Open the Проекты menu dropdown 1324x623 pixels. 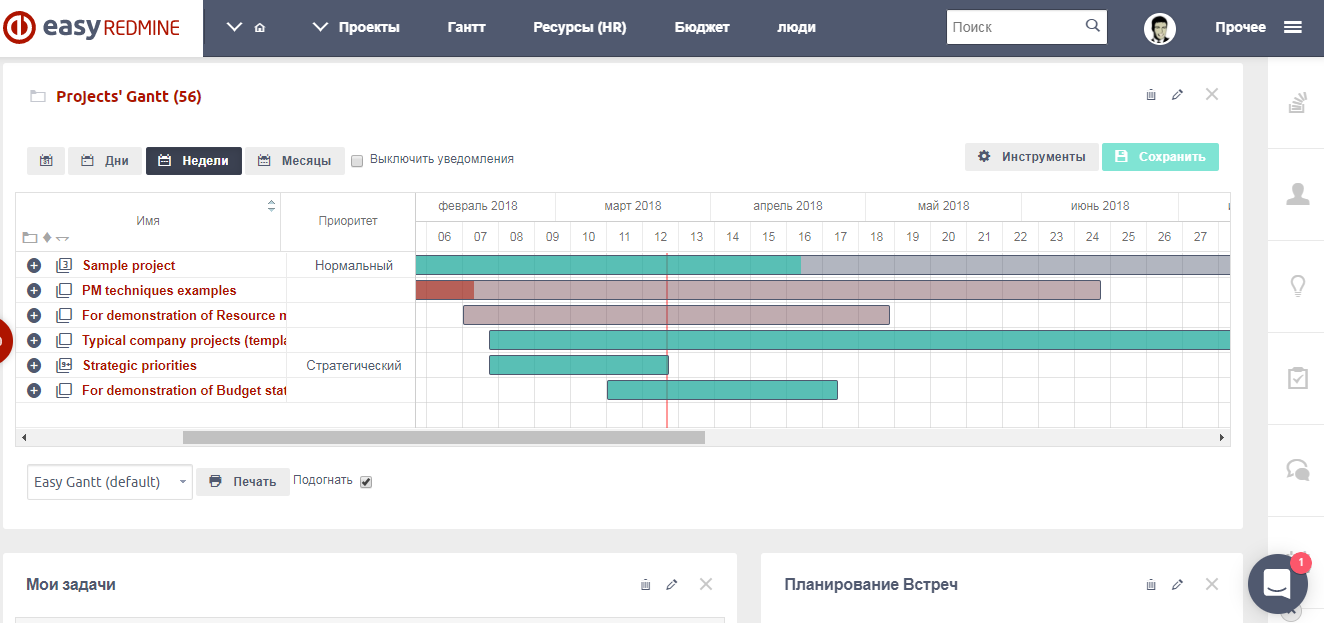(356, 28)
